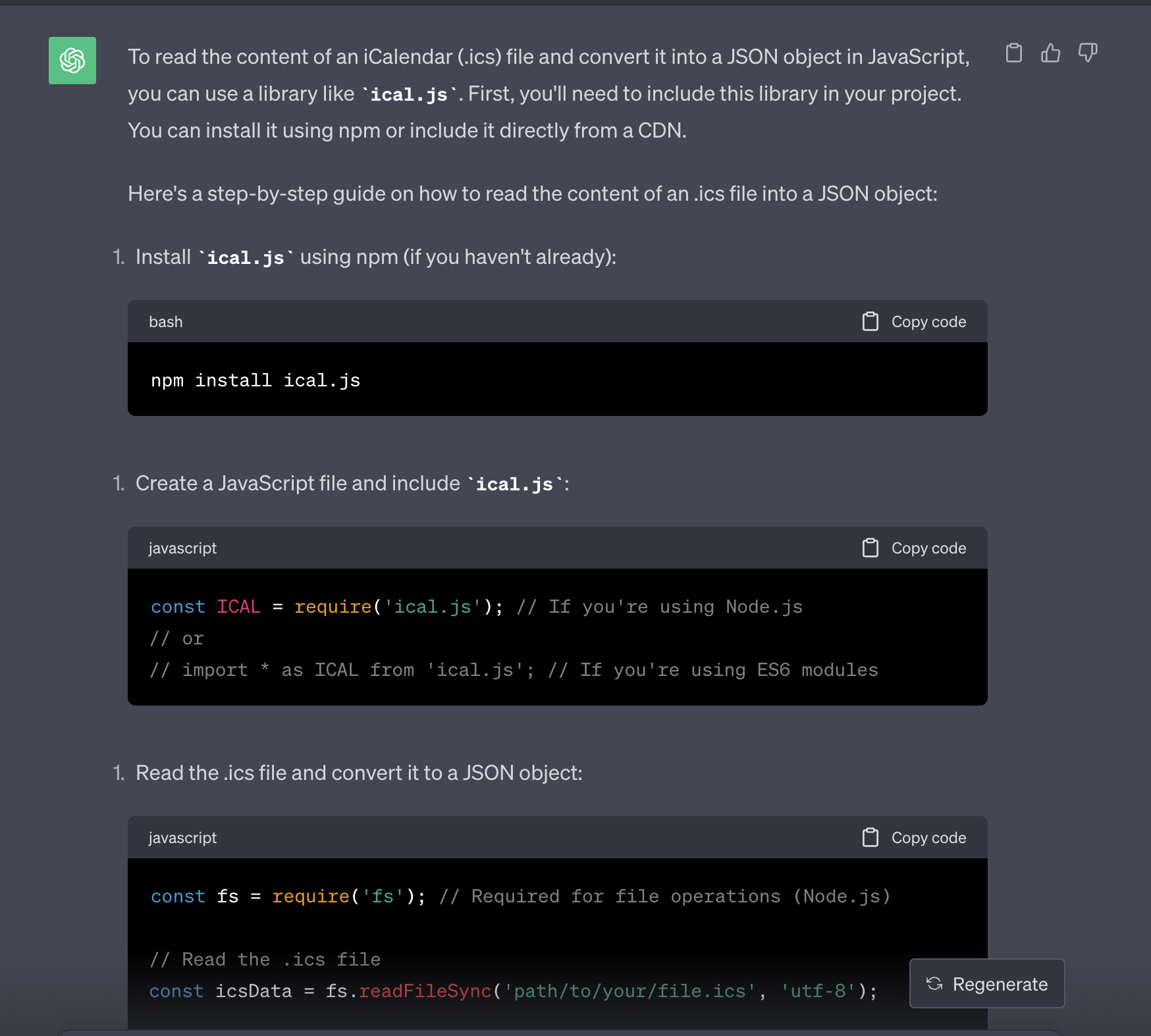Image resolution: width=1151 pixels, height=1036 pixels.
Task: Click the clipboard icon in the second javascript header
Action: tap(870, 837)
